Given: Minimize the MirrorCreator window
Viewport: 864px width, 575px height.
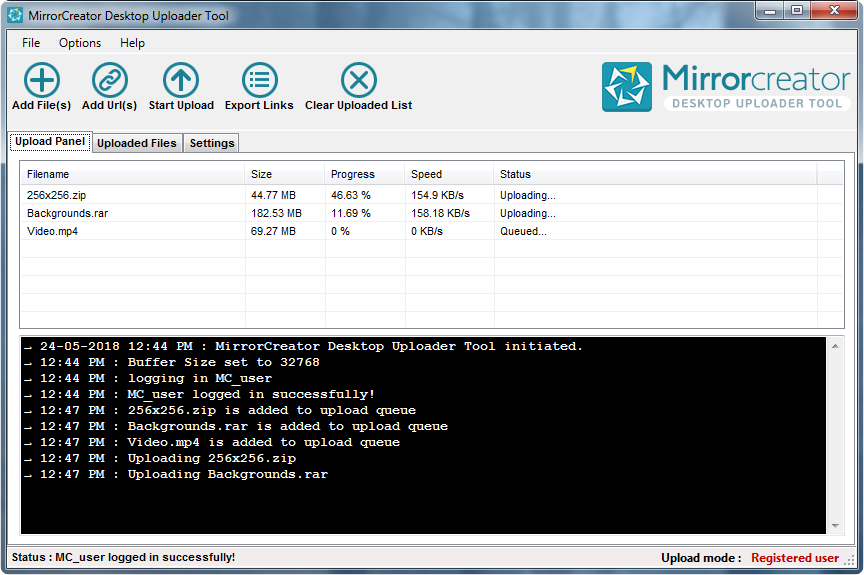Looking at the screenshot, I should tap(770, 10).
